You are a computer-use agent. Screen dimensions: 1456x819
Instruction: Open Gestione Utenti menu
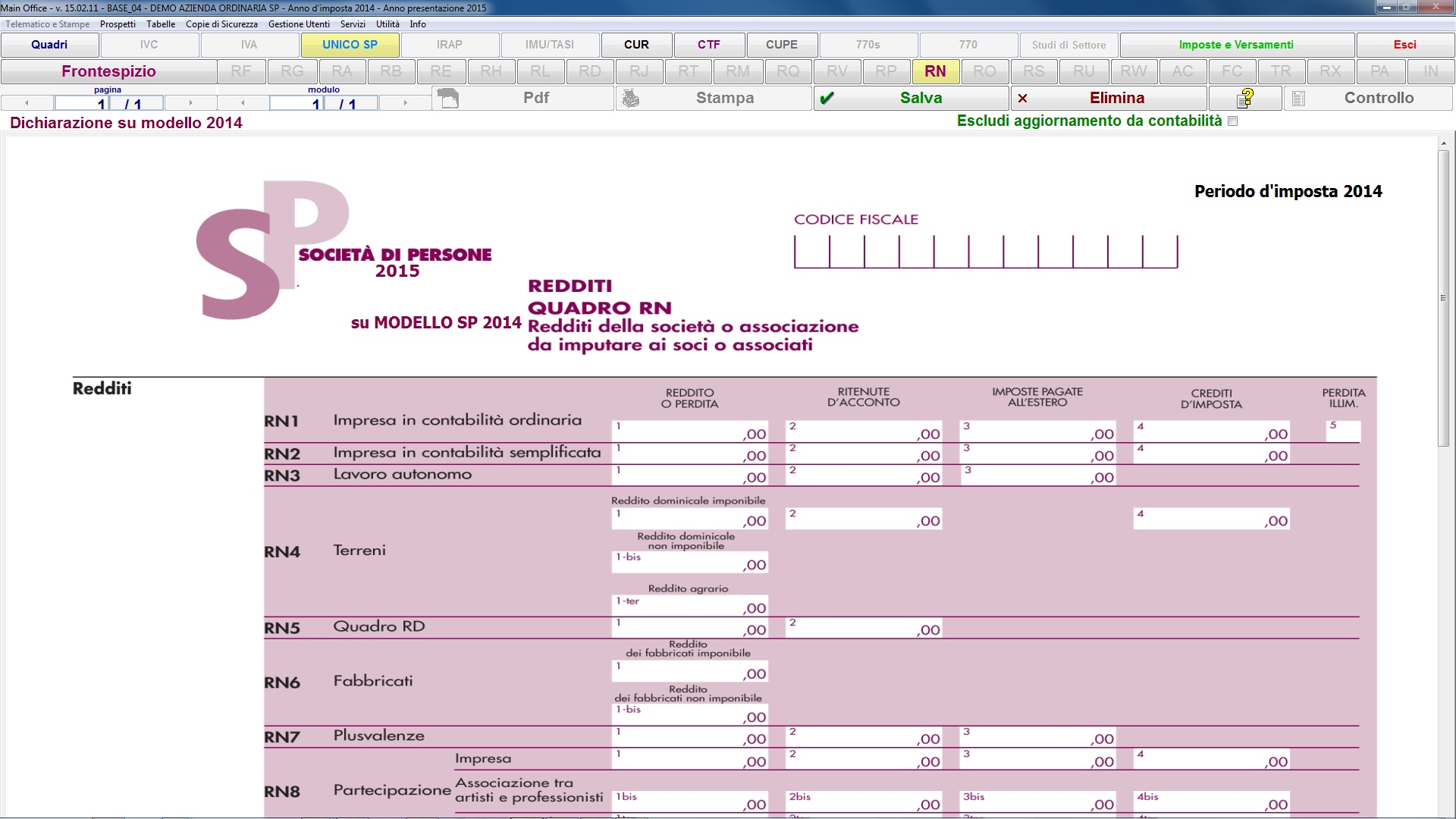click(x=299, y=24)
